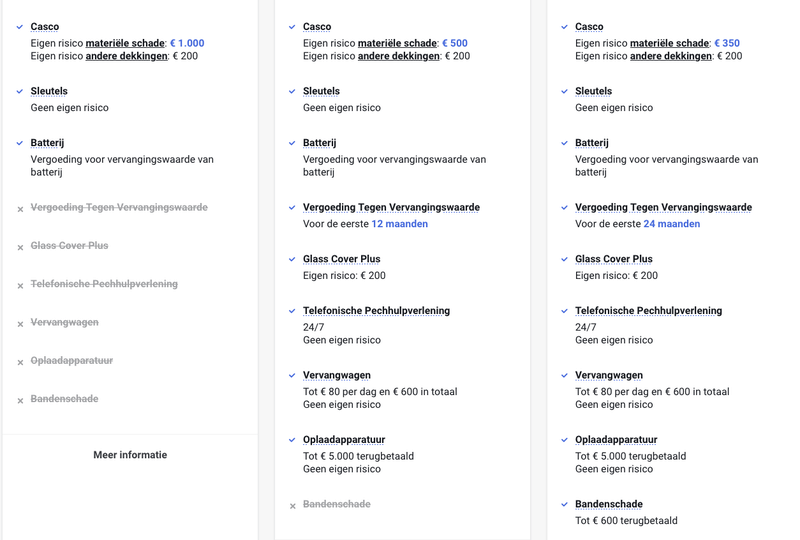The image size is (800, 540).
Task: Click the X icon next to first column Bandenschade
Action: pyautogui.click(x=20, y=401)
